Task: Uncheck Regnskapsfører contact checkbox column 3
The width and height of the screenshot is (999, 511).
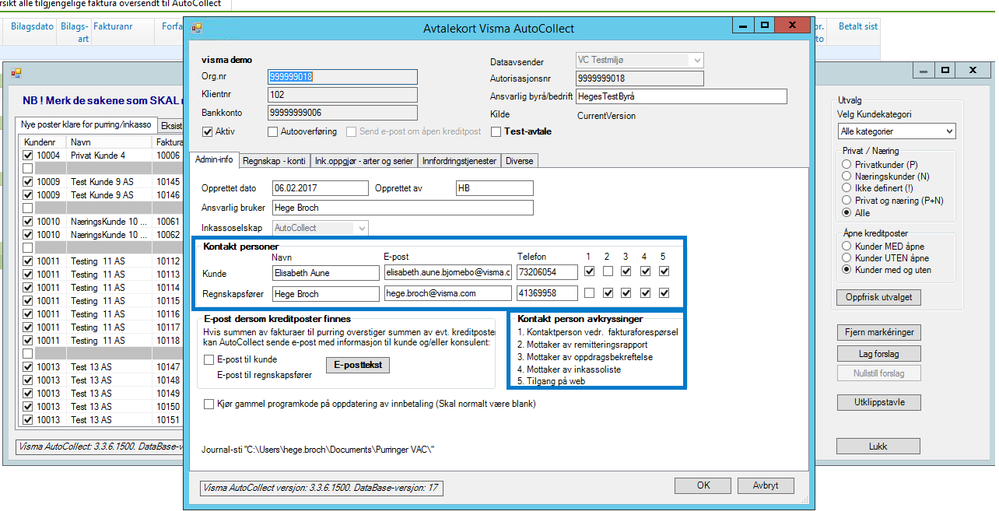Action: (x=626, y=293)
